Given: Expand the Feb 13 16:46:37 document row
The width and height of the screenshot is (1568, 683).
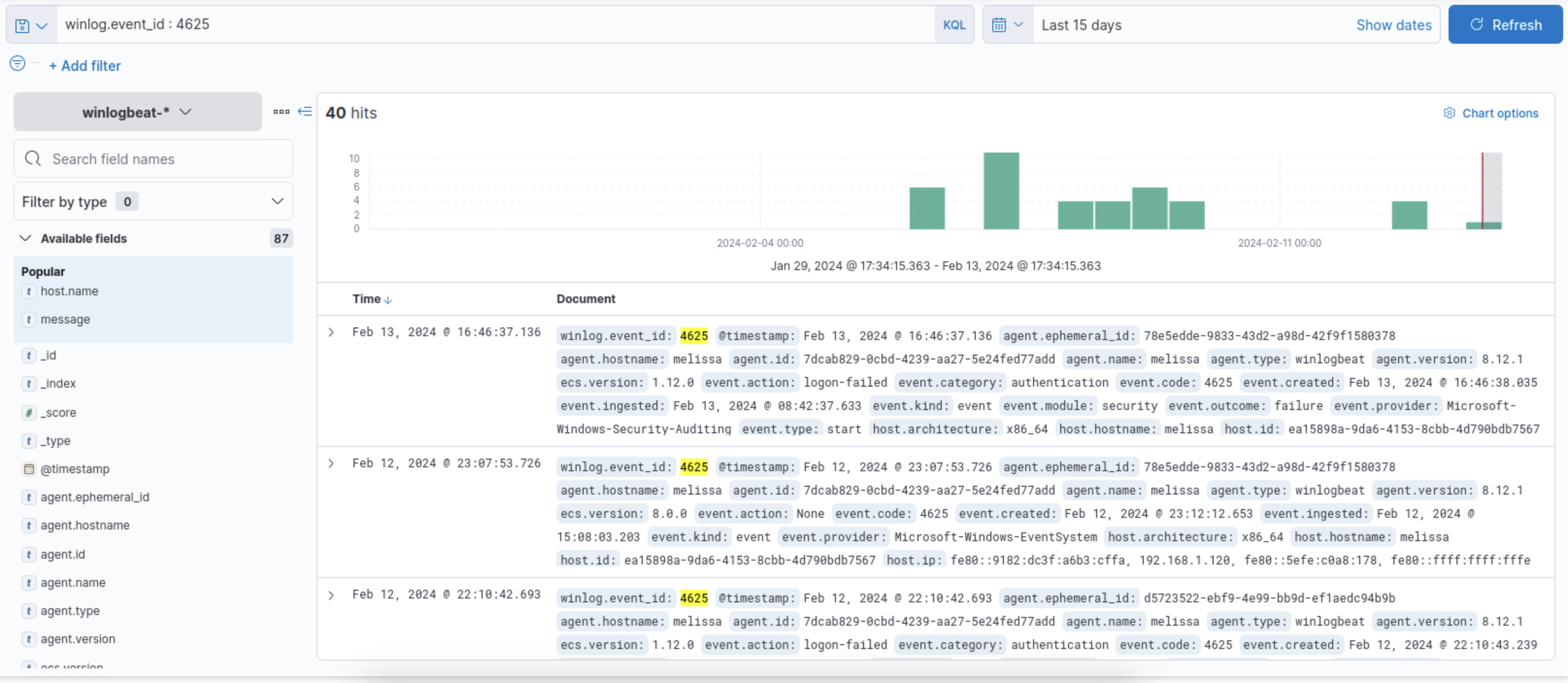Looking at the screenshot, I should 331,332.
